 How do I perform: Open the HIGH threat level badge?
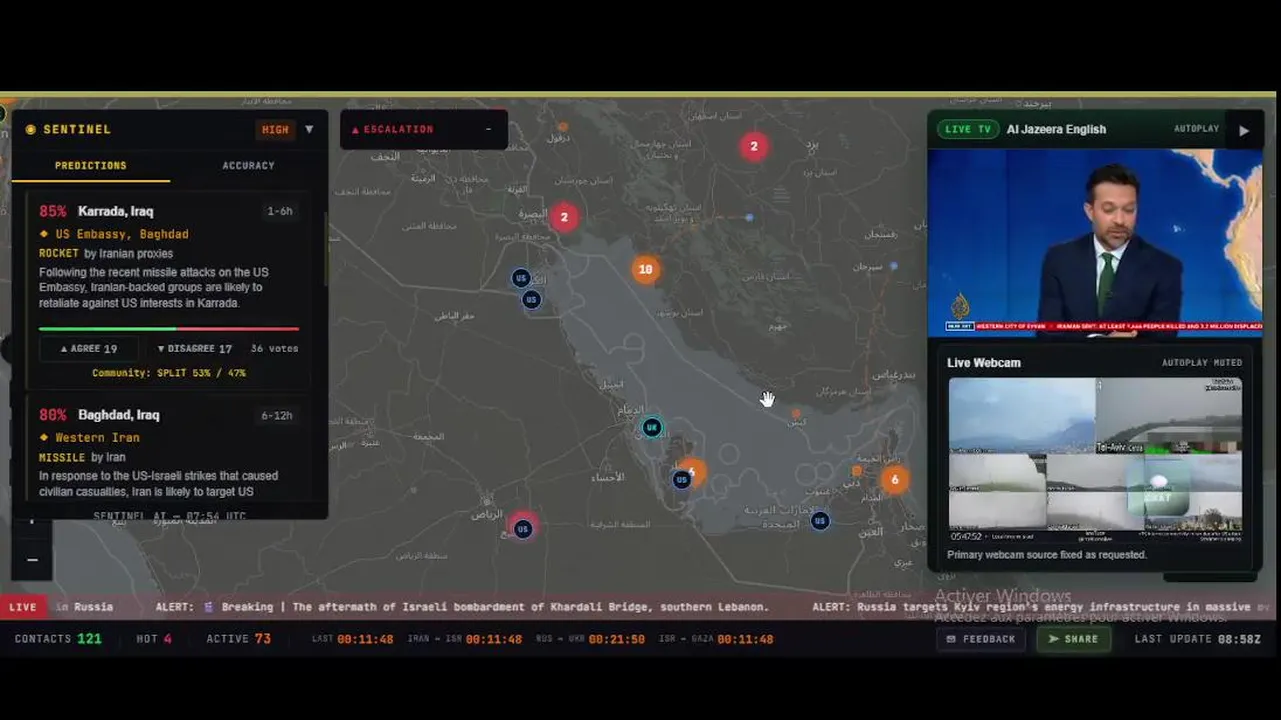[x=275, y=129]
